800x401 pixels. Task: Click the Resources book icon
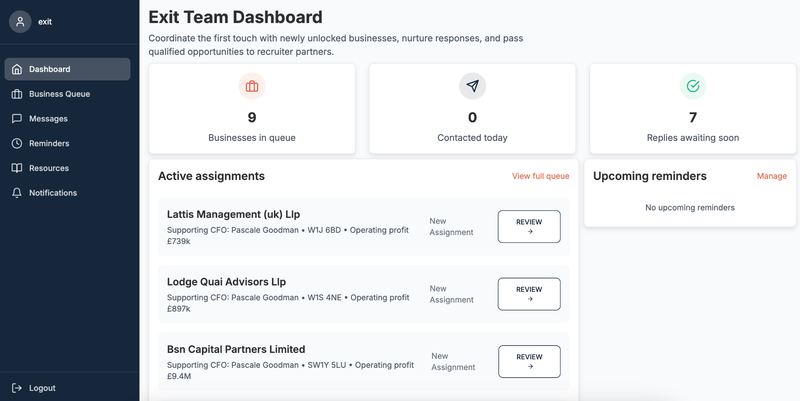17,168
